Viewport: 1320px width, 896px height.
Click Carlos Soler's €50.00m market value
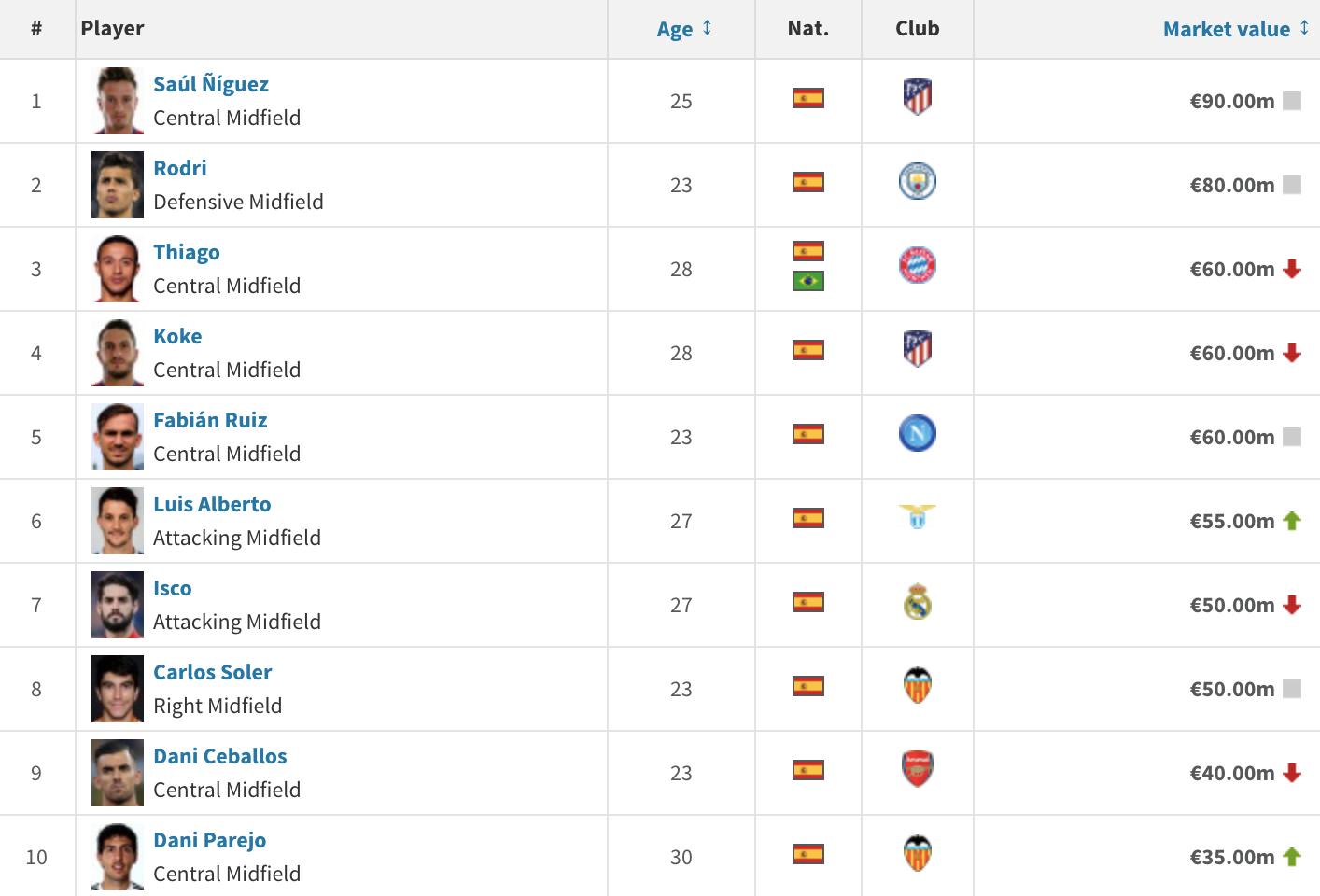tap(1231, 689)
